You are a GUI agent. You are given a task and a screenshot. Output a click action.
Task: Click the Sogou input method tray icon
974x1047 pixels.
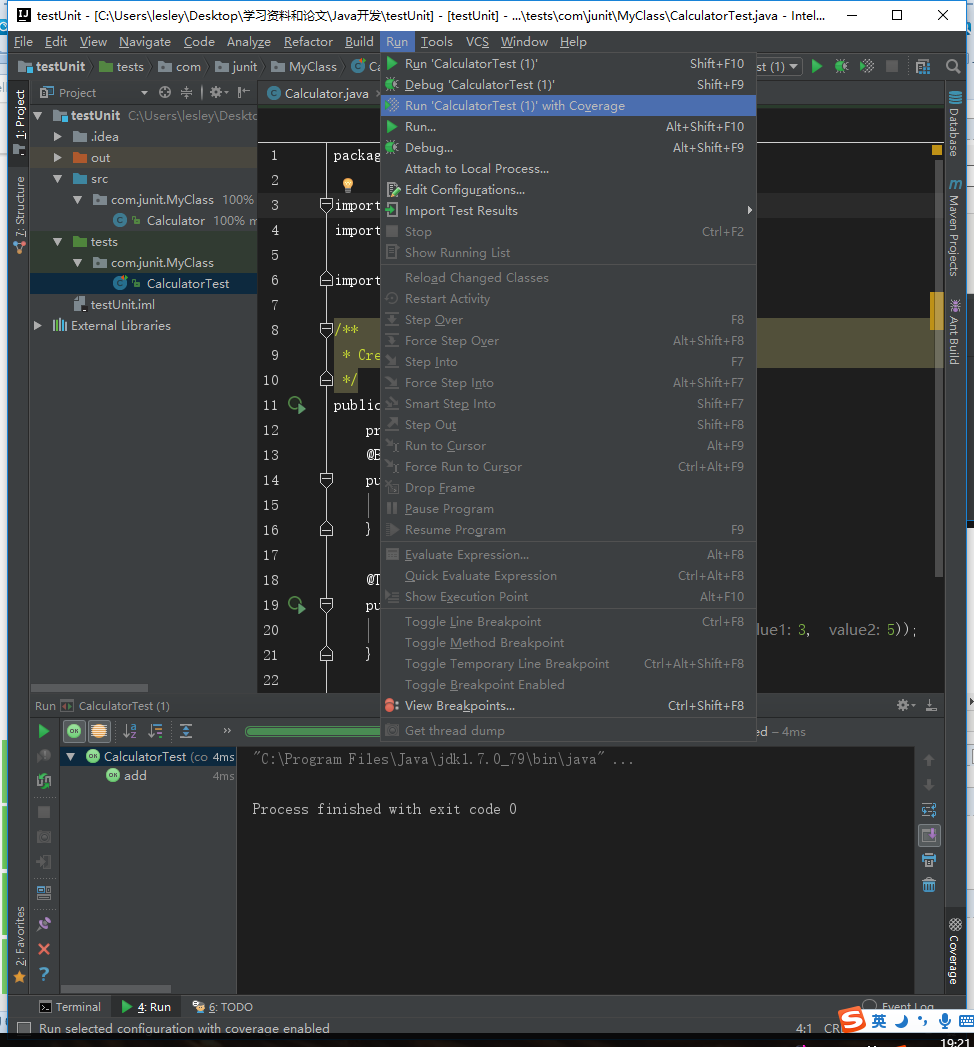coord(853,1020)
